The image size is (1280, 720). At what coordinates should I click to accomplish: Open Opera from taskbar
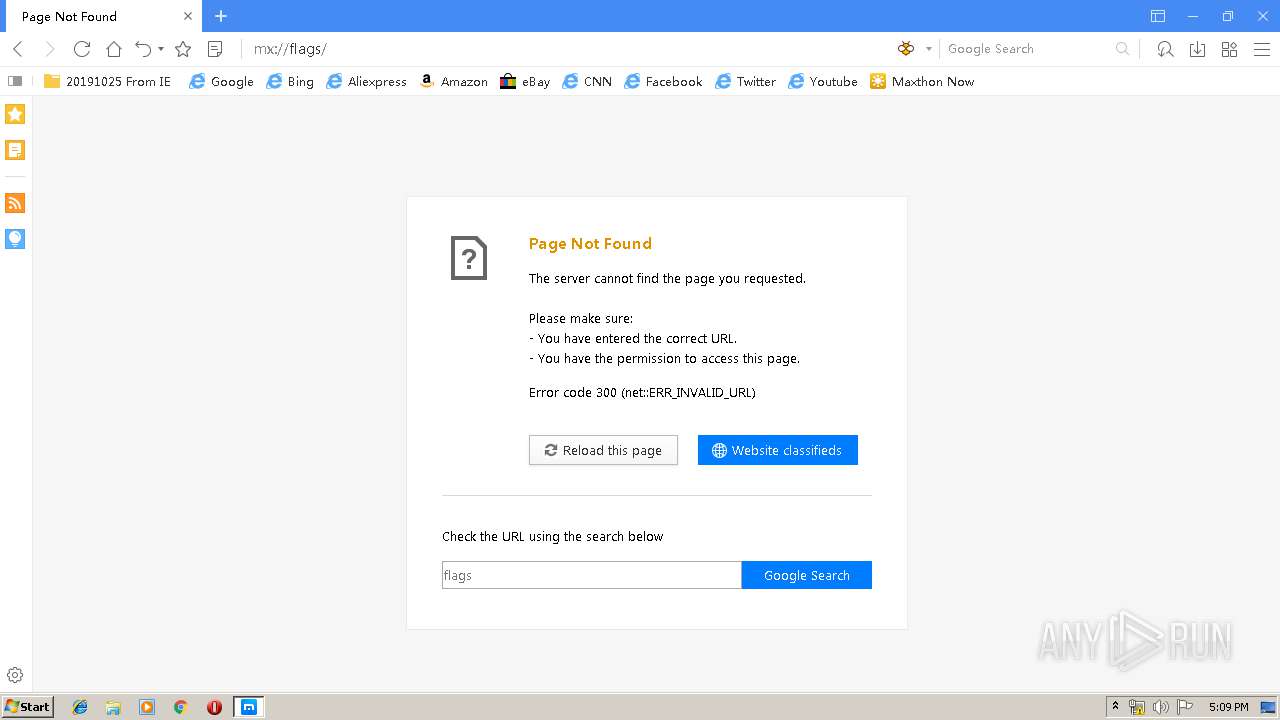pyautogui.click(x=214, y=707)
